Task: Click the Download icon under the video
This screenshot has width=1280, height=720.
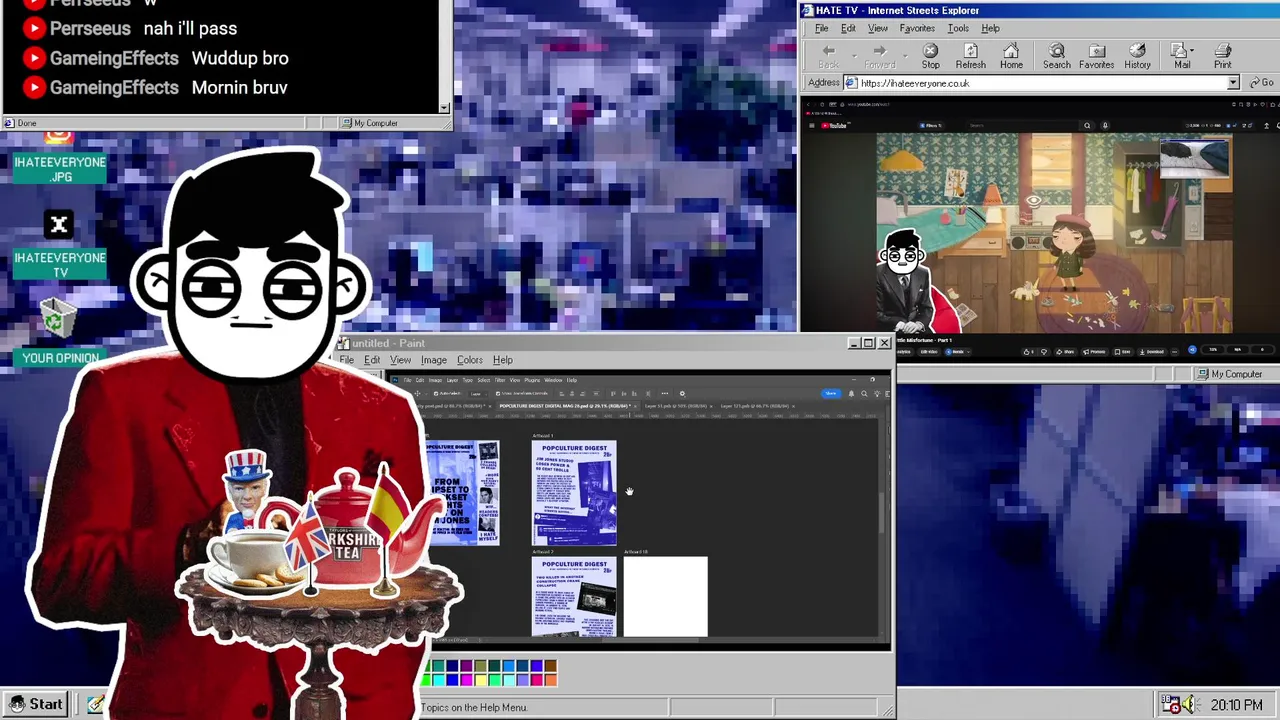Action: (1152, 352)
